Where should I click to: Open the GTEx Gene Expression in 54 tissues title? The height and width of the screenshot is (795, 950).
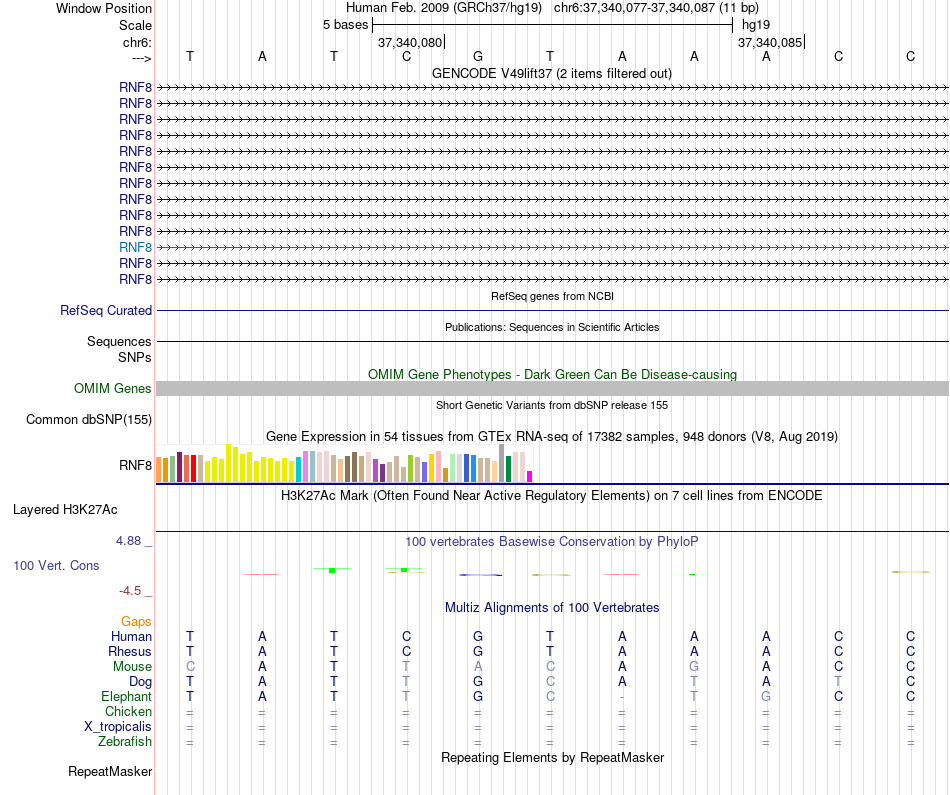pyautogui.click(x=552, y=436)
